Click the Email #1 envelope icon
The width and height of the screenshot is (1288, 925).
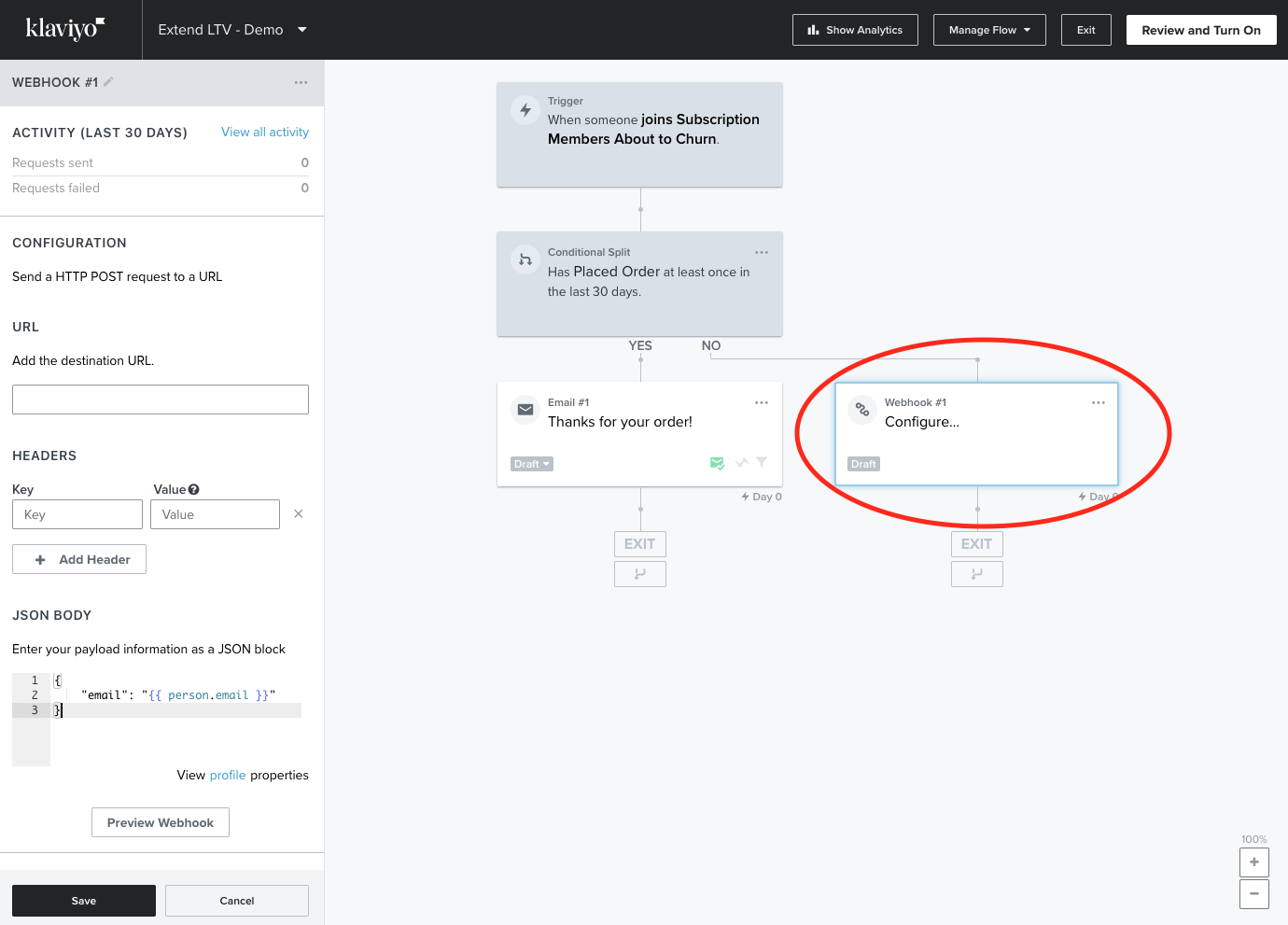[x=525, y=409]
